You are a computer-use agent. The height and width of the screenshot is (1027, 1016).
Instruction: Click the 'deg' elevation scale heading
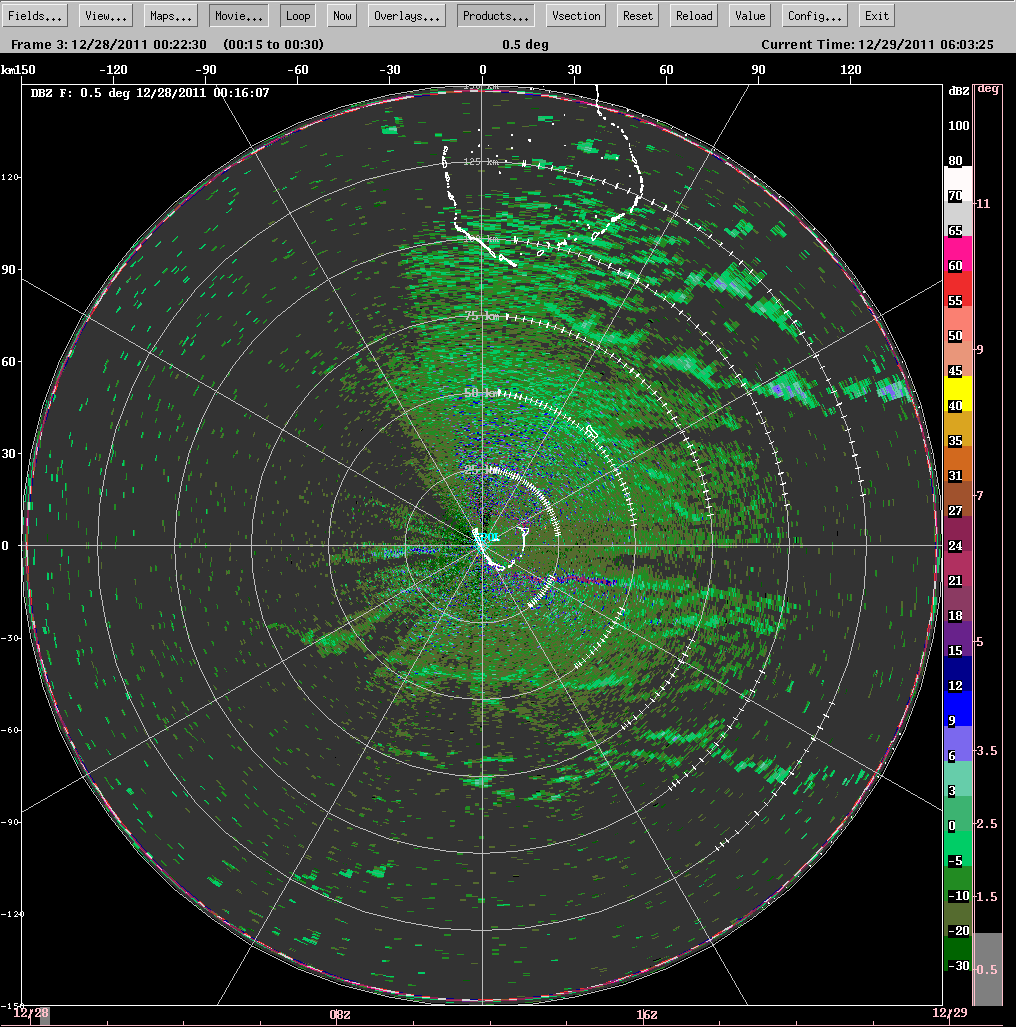coord(988,89)
